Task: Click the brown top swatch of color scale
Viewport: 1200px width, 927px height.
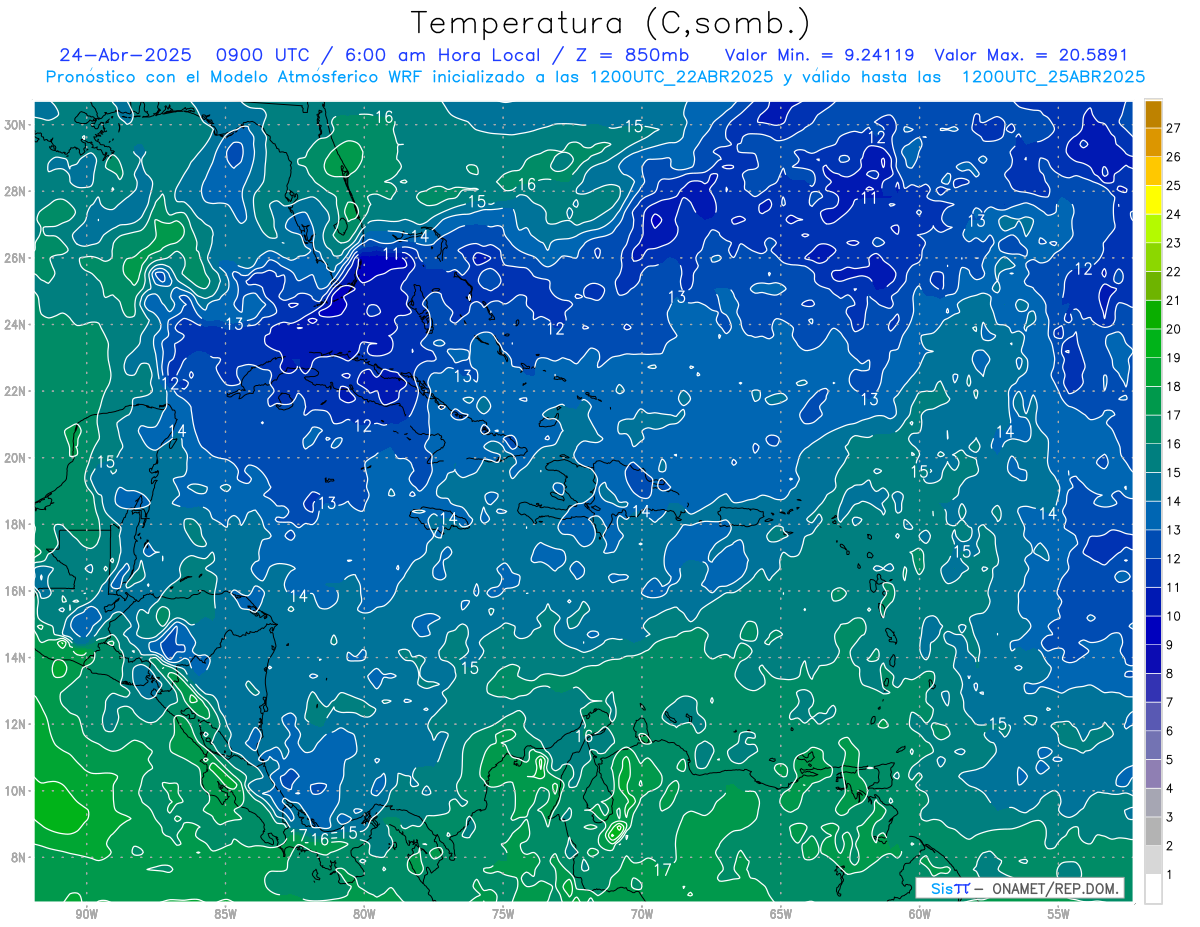Action: point(1153,113)
